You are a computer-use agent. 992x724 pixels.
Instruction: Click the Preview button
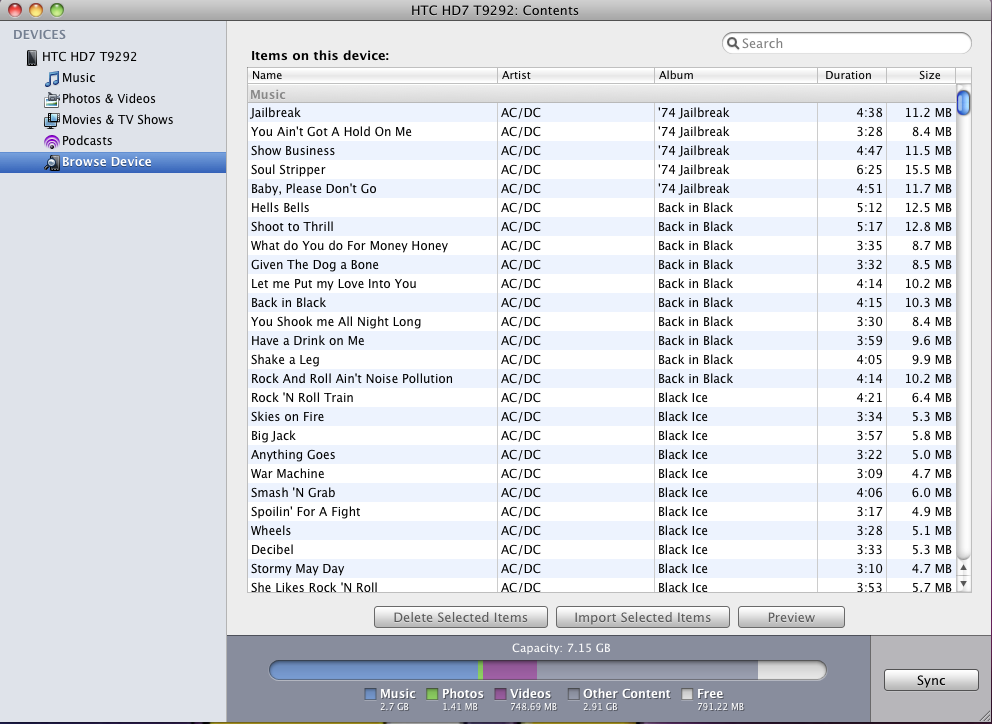tap(791, 618)
